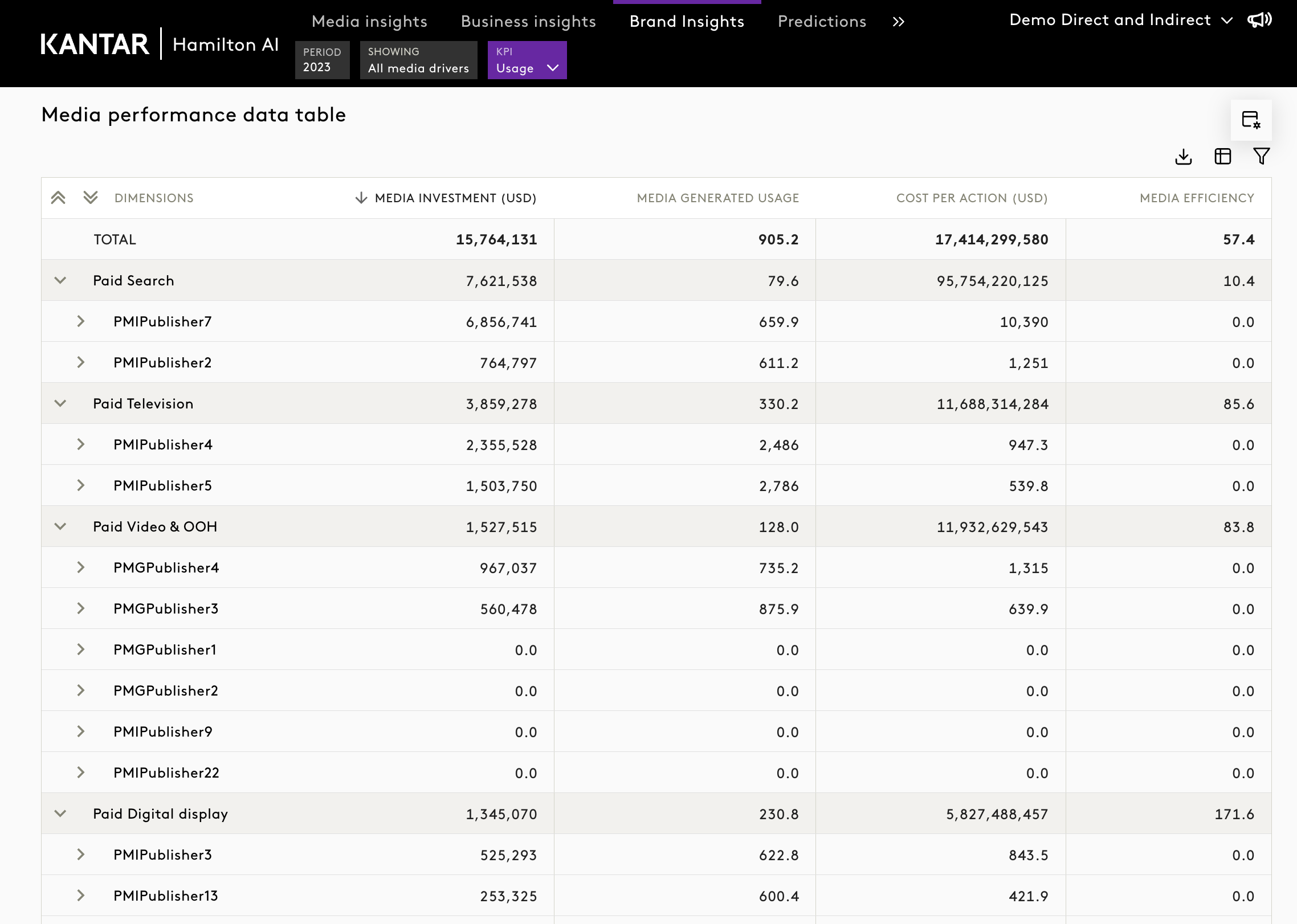Click the megaphone announcements icon
The width and height of the screenshot is (1297, 924).
(x=1259, y=21)
